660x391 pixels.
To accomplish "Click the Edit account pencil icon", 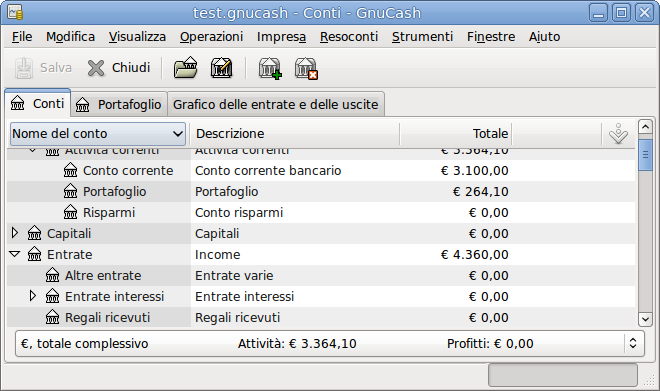I will coord(221,68).
